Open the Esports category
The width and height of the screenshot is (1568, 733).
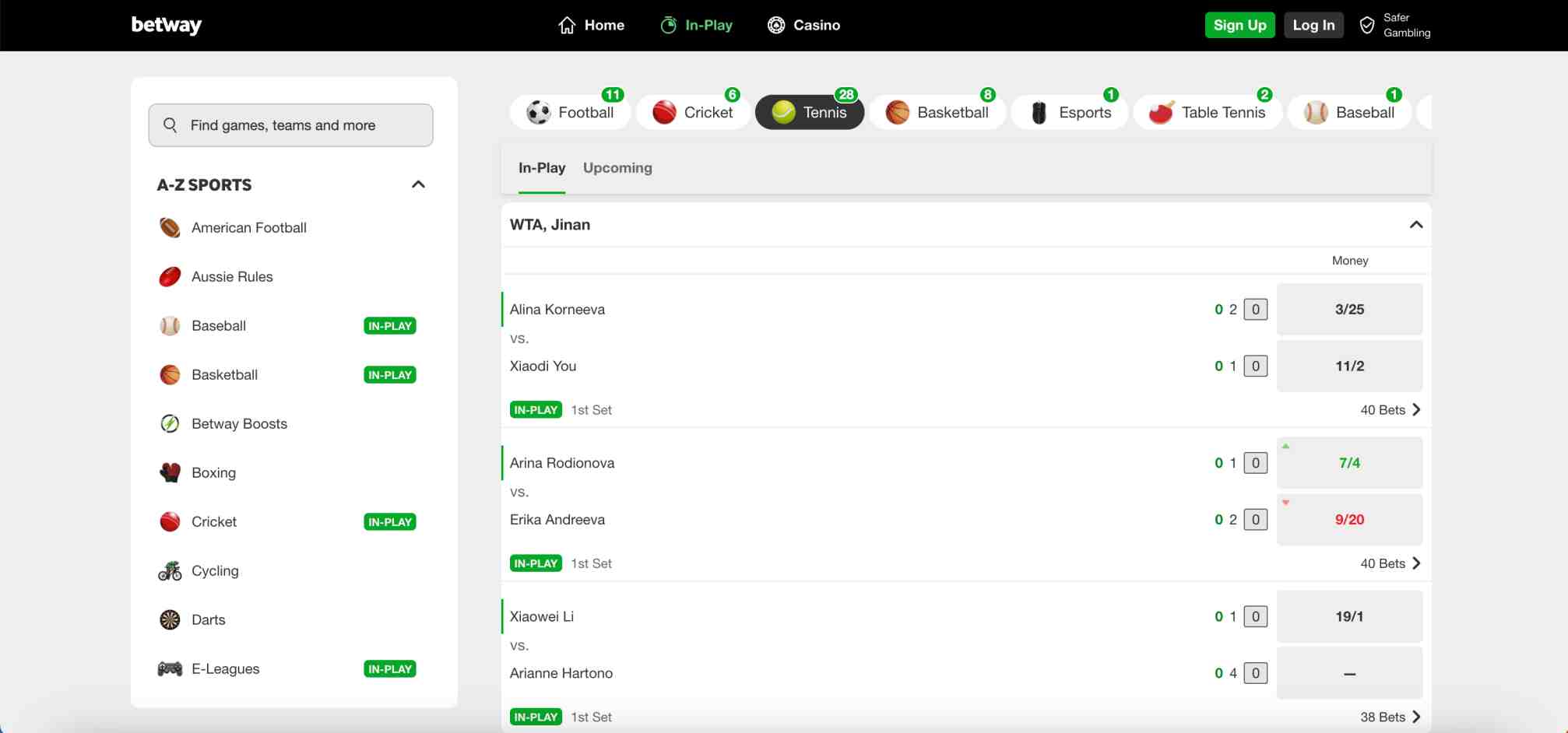click(1070, 113)
